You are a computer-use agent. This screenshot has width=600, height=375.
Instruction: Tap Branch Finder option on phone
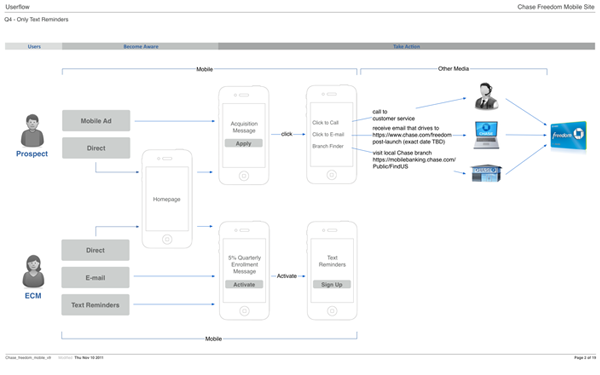coord(328,146)
